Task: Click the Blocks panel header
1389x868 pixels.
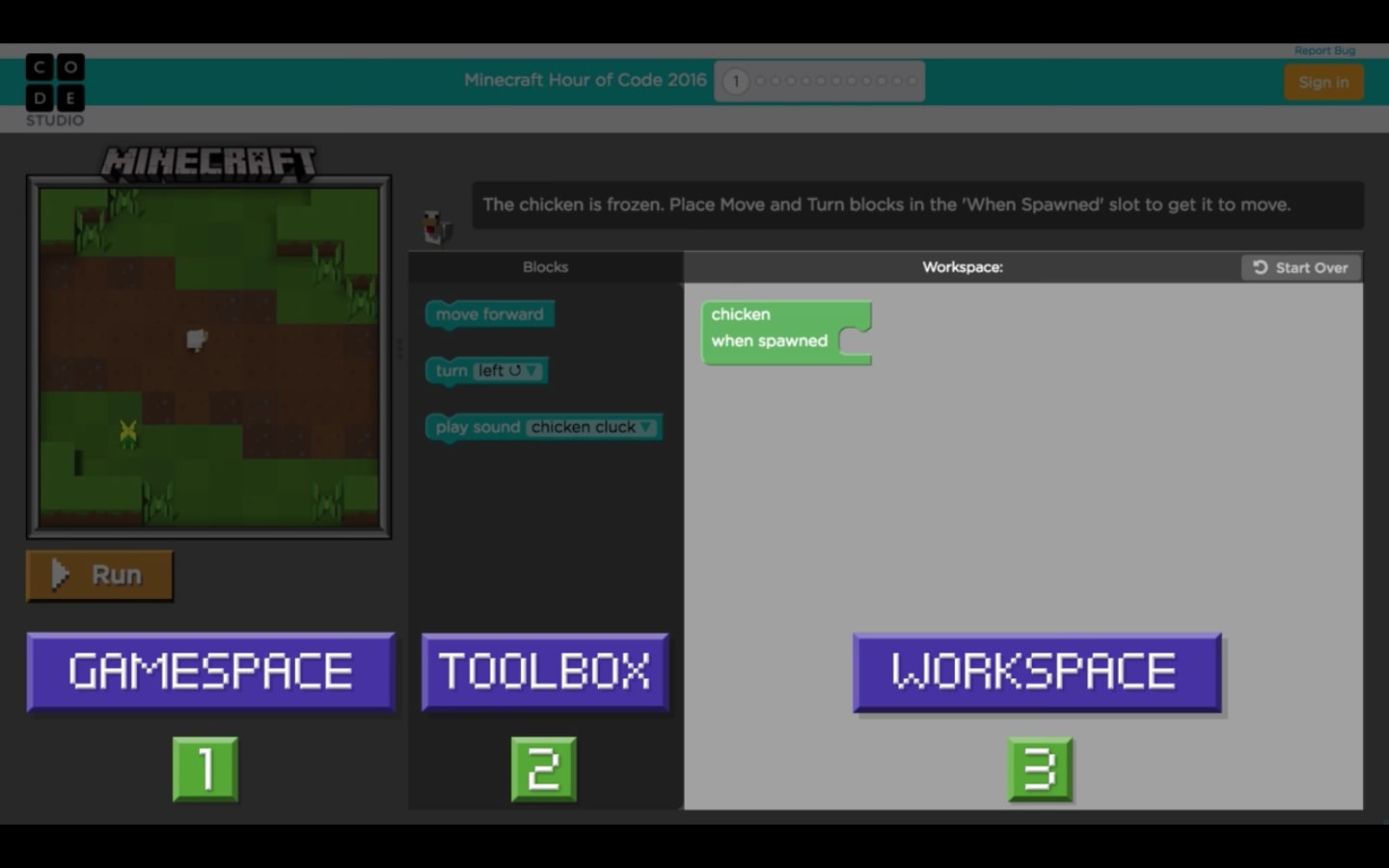Action: click(x=545, y=267)
